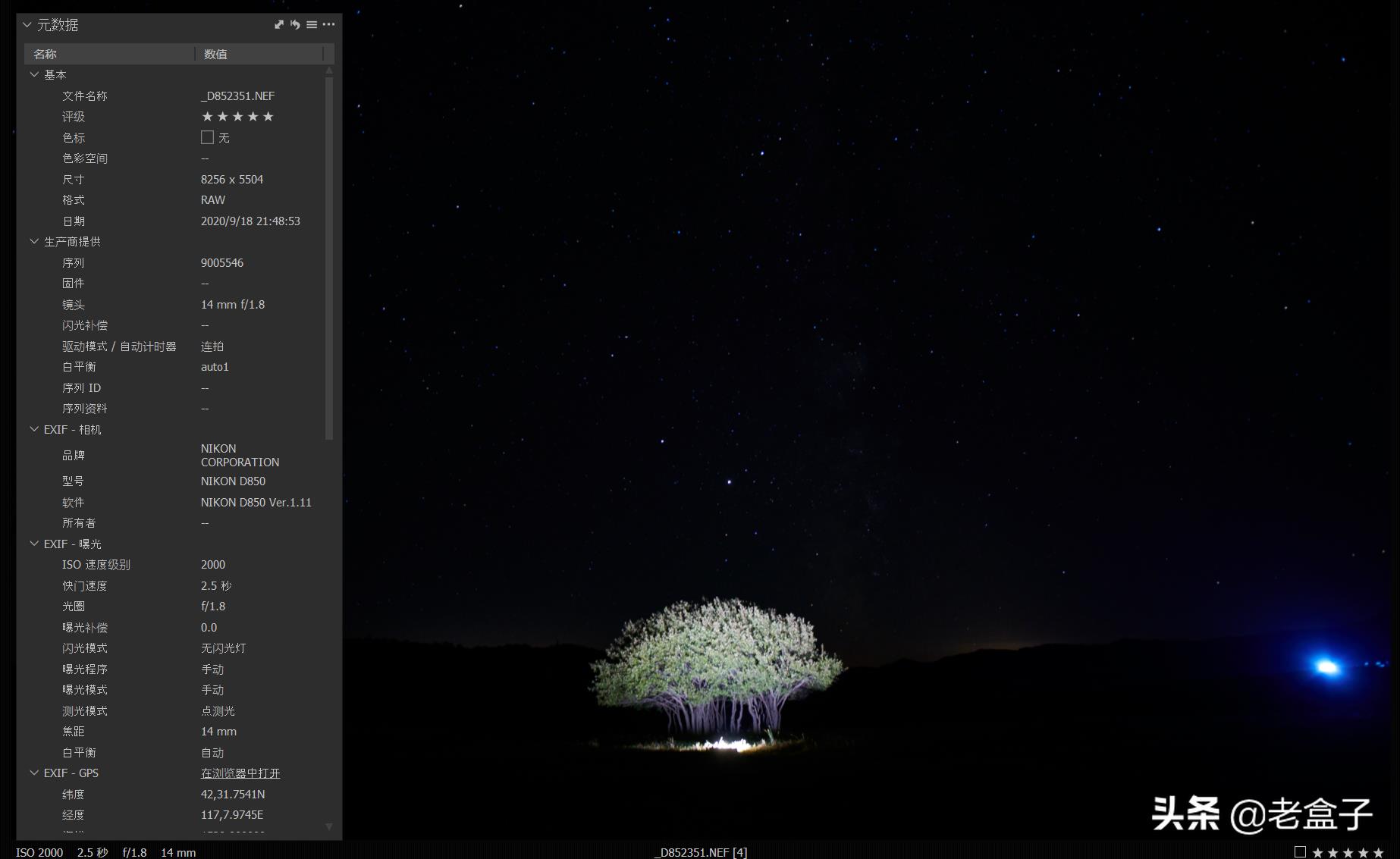The height and width of the screenshot is (859, 1400).
Task: Collapse the EXIF - 曝光 section
Action: click(x=34, y=544)
